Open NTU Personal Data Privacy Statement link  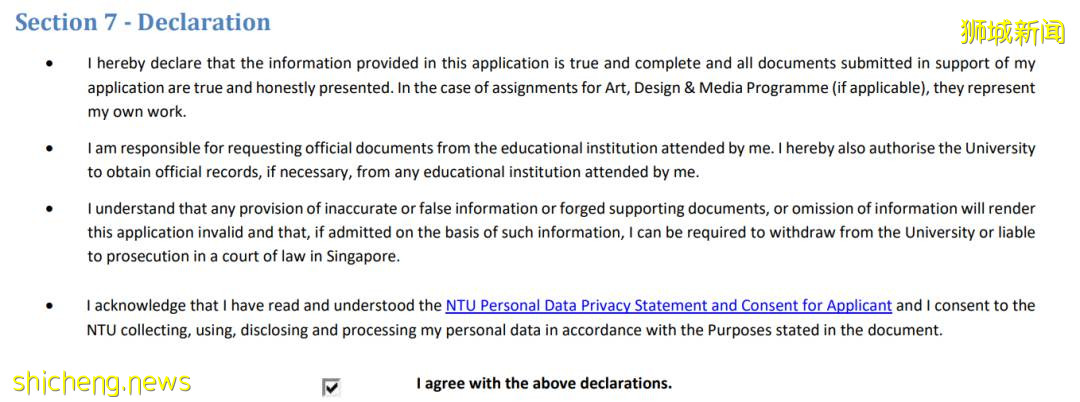[x=668, y=306]
